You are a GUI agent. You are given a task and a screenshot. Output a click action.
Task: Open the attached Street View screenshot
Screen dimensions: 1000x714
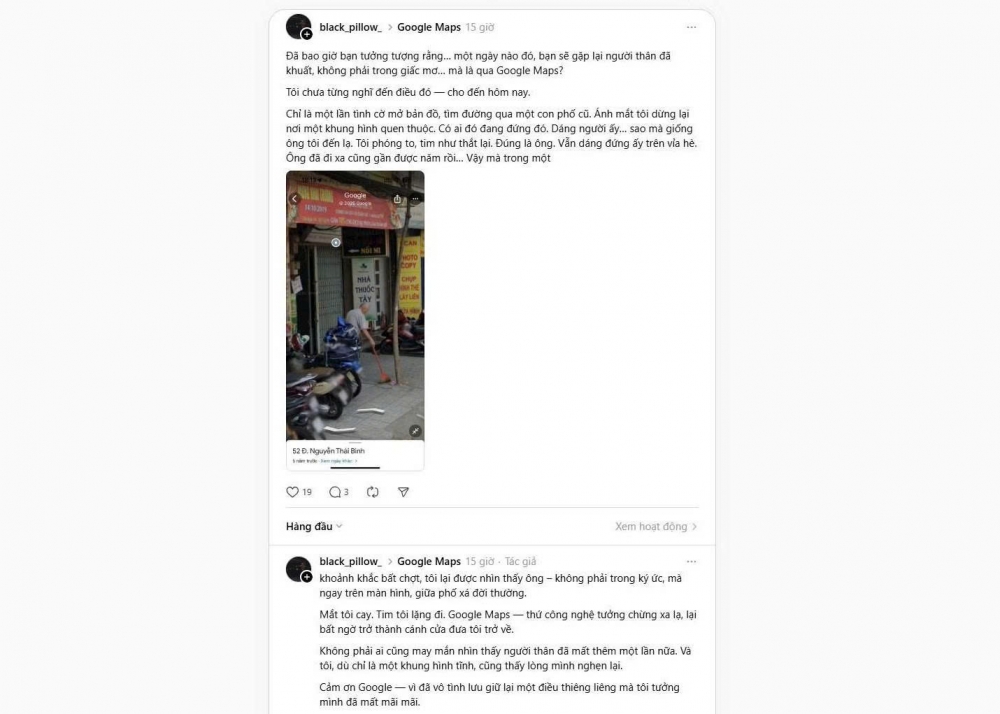355,321
